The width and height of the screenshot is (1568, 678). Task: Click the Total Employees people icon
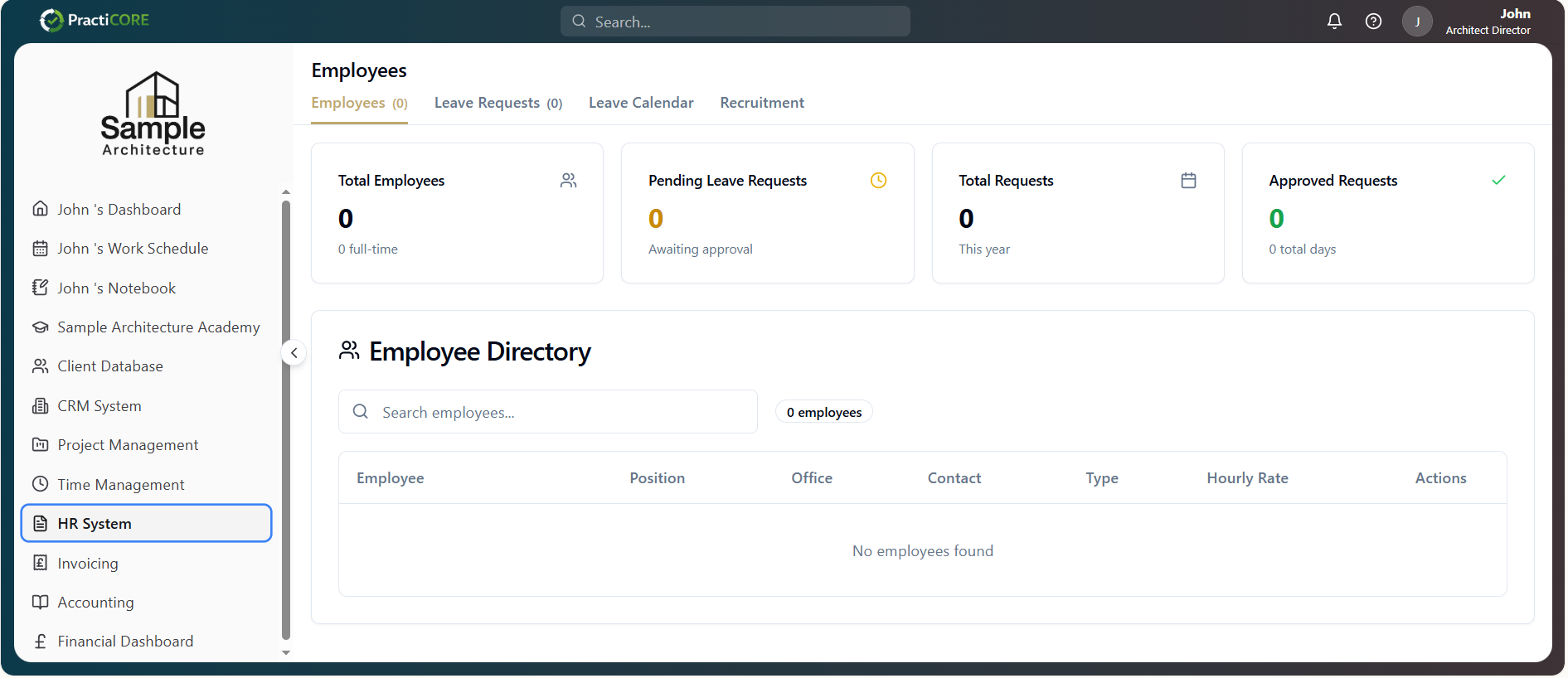pyautogui.click(x=568, y=180)
